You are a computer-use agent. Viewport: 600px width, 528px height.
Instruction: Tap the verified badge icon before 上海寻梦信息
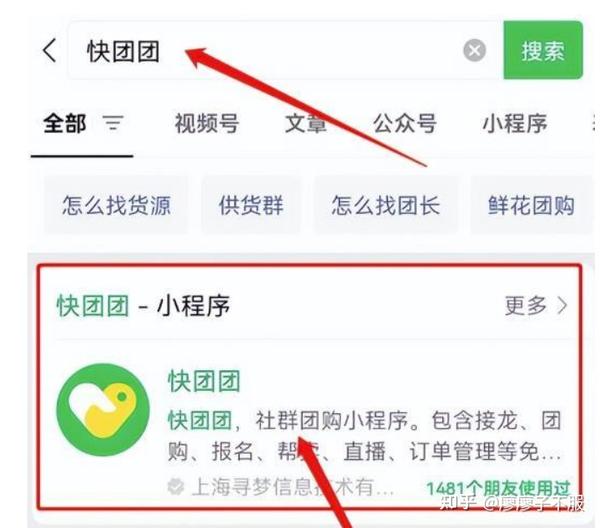176,486
